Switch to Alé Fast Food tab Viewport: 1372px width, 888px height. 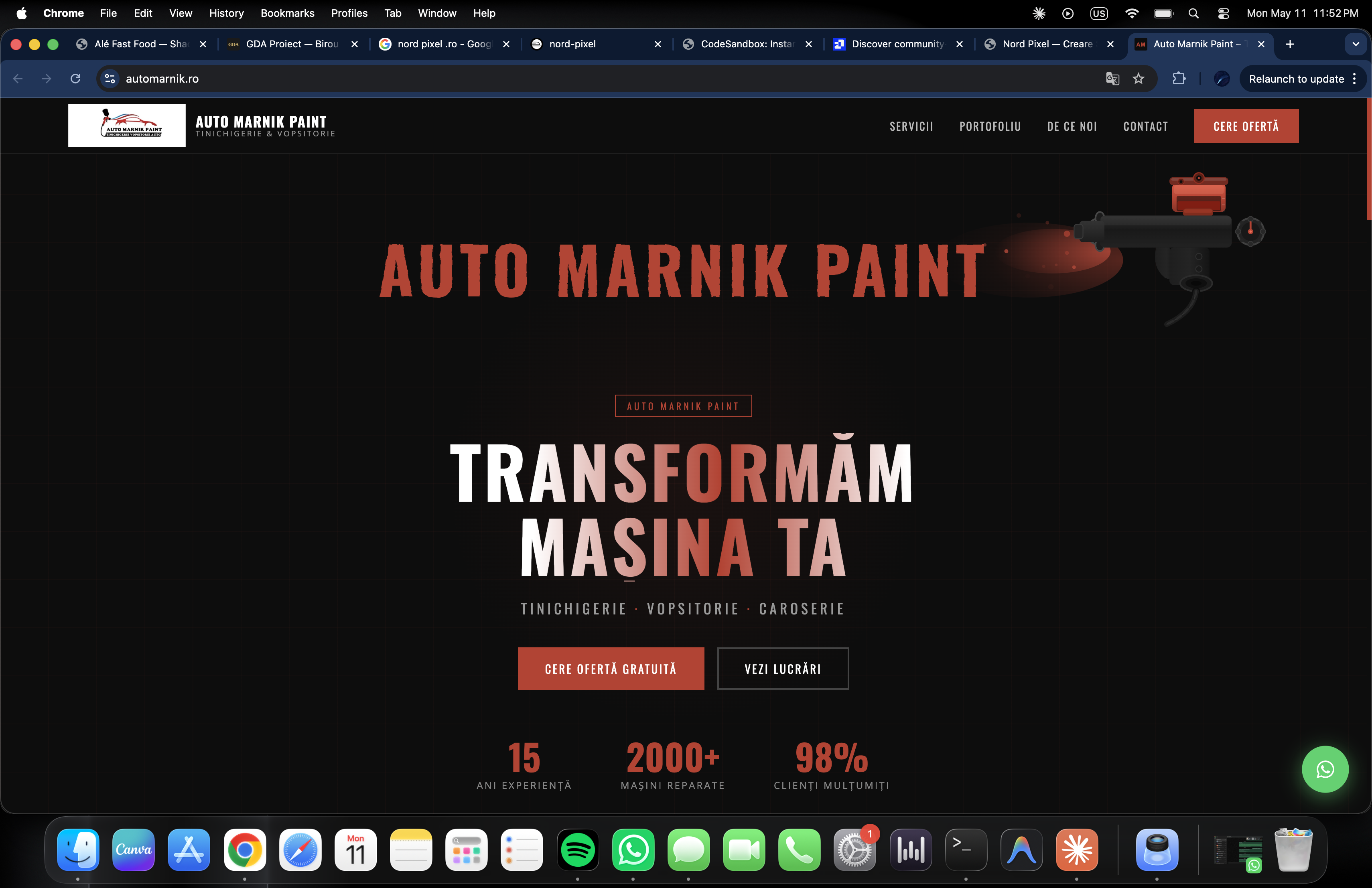click(141, 44)
